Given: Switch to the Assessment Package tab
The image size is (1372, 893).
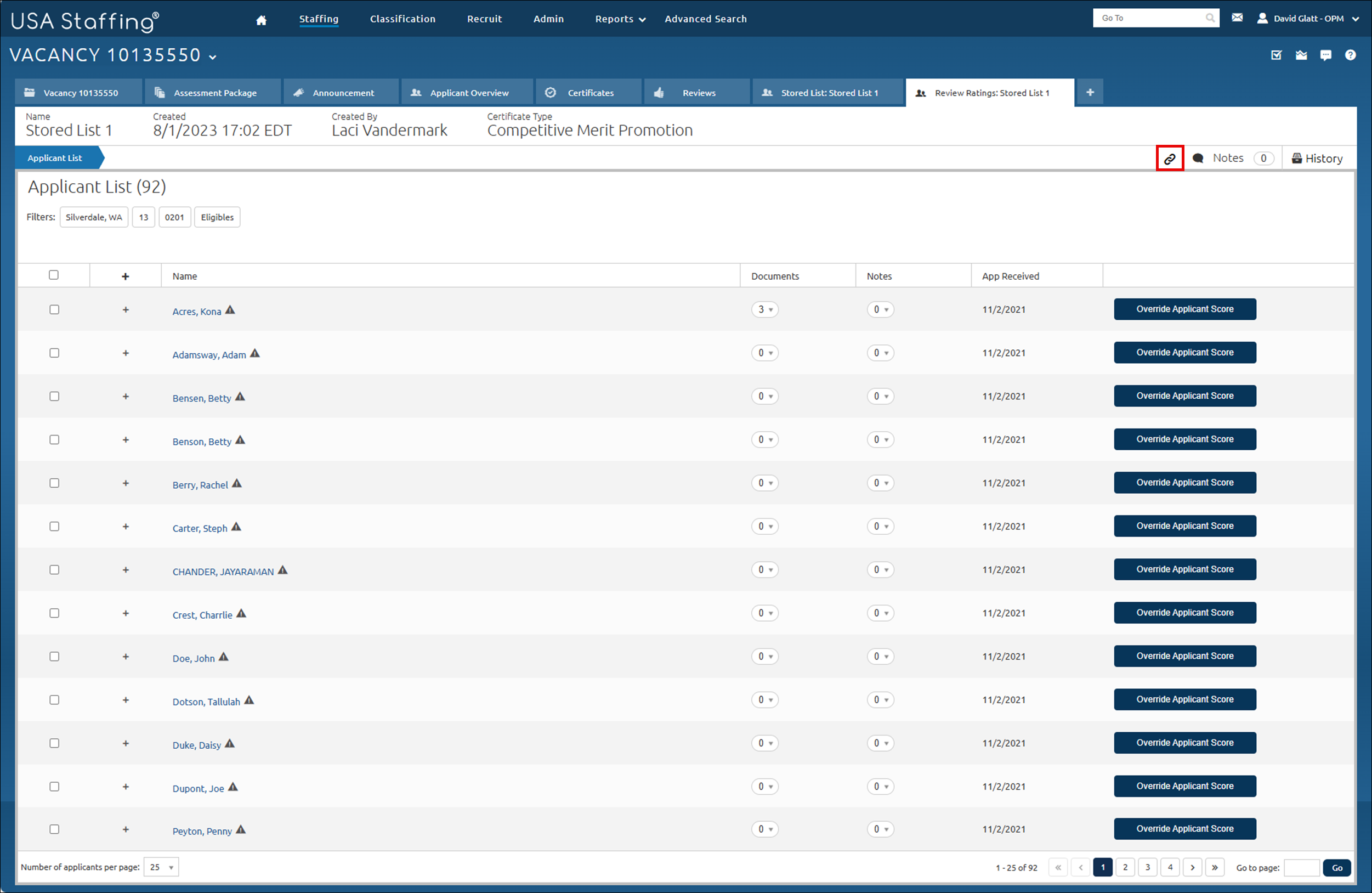Looking at the screenshot, I should (213, 92).
